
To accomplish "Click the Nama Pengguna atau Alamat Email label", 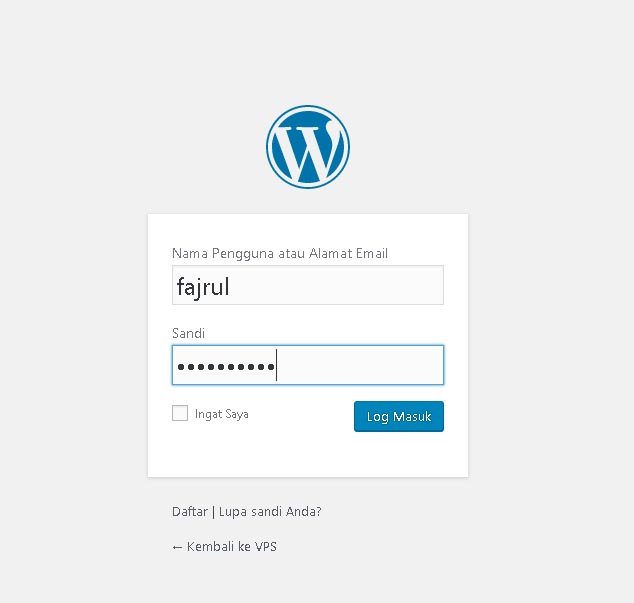I will point(280,254).
